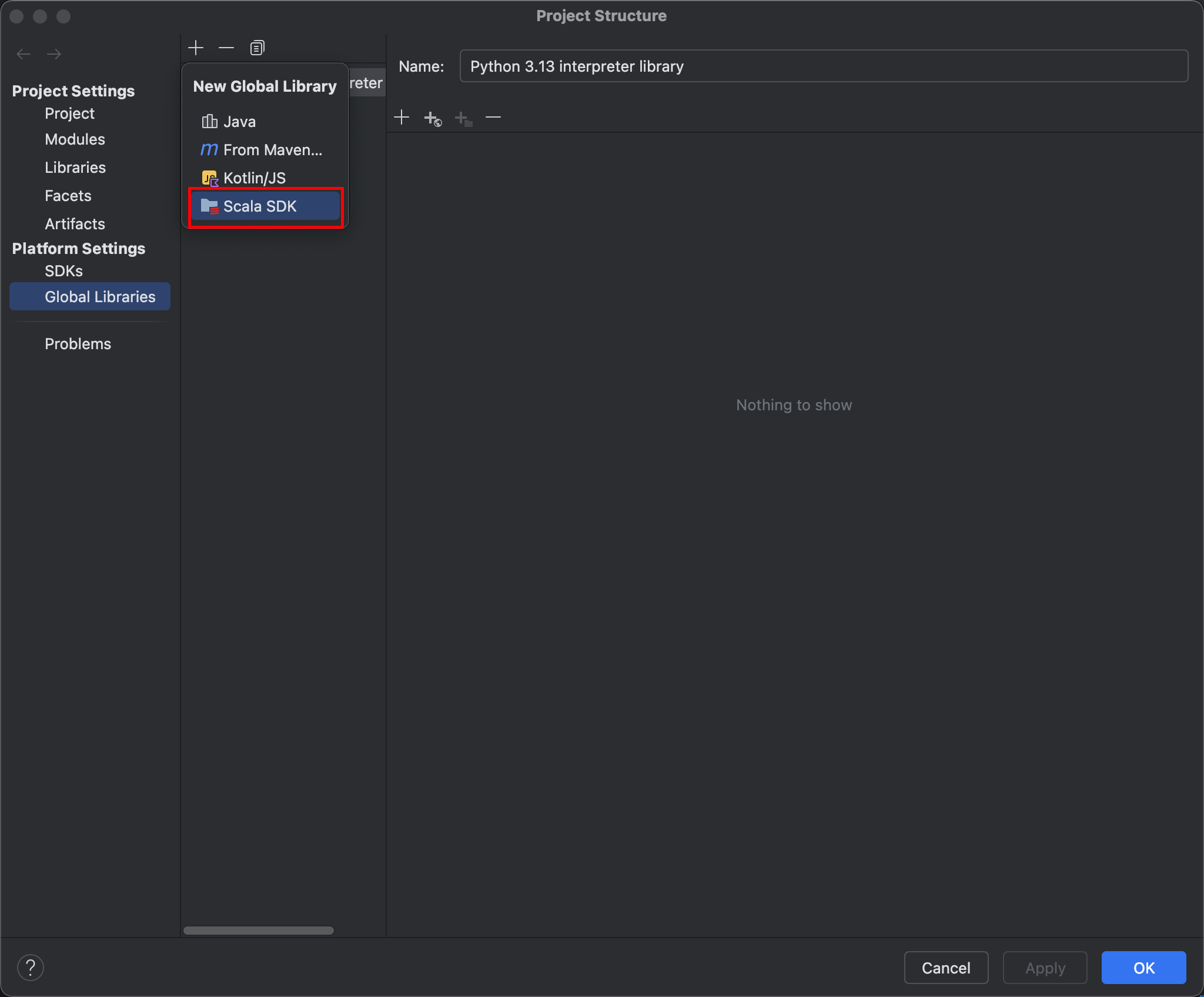Image resolution: width=1204 pixels, height=997 pixels.
Task: Select From Maven... library option
Action: 272,150
